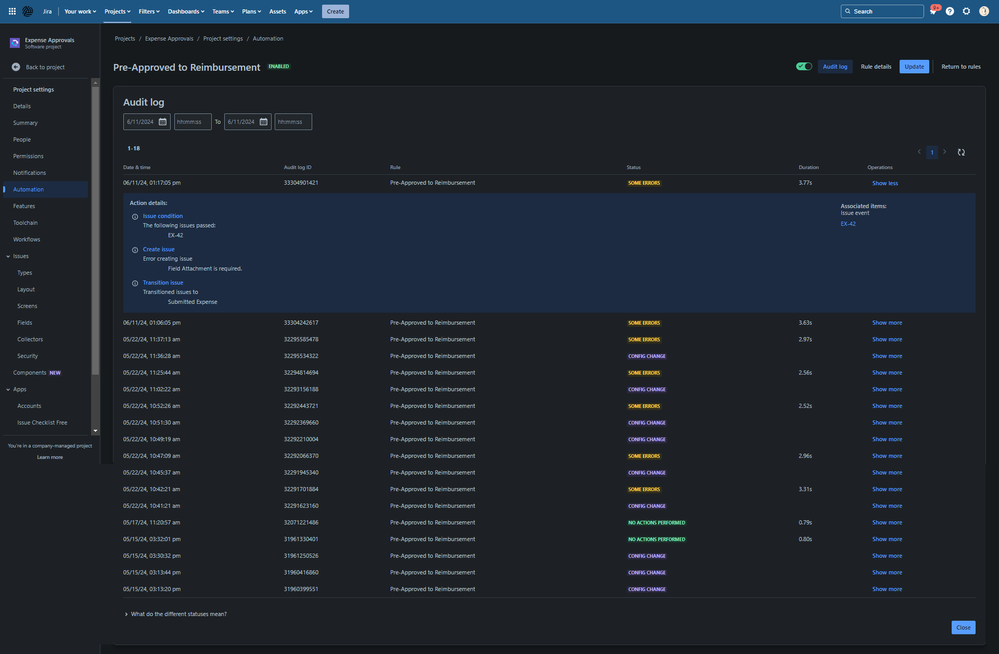
Task: Click the search magnifier icon
Action: coord(847,11)
